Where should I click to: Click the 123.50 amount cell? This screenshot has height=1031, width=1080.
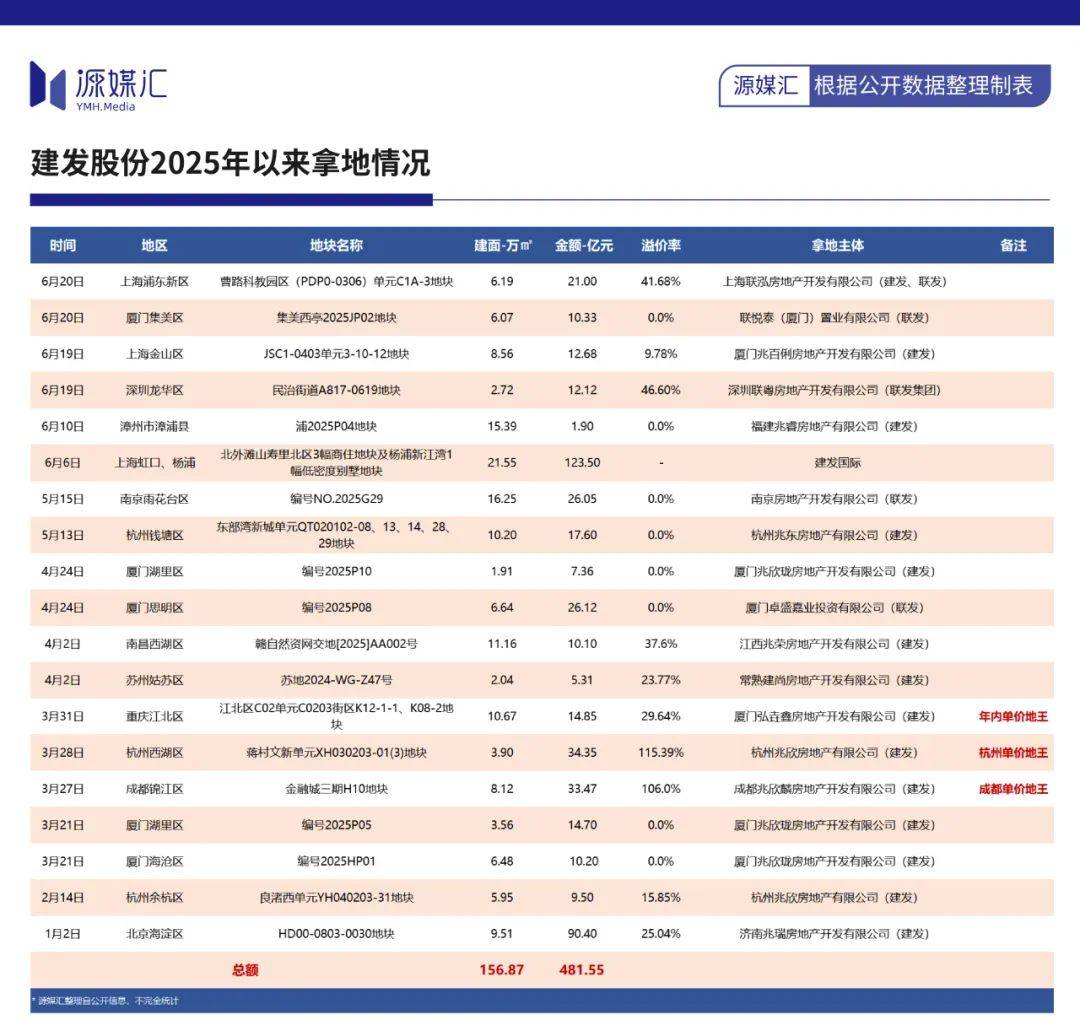coord(582,463)
